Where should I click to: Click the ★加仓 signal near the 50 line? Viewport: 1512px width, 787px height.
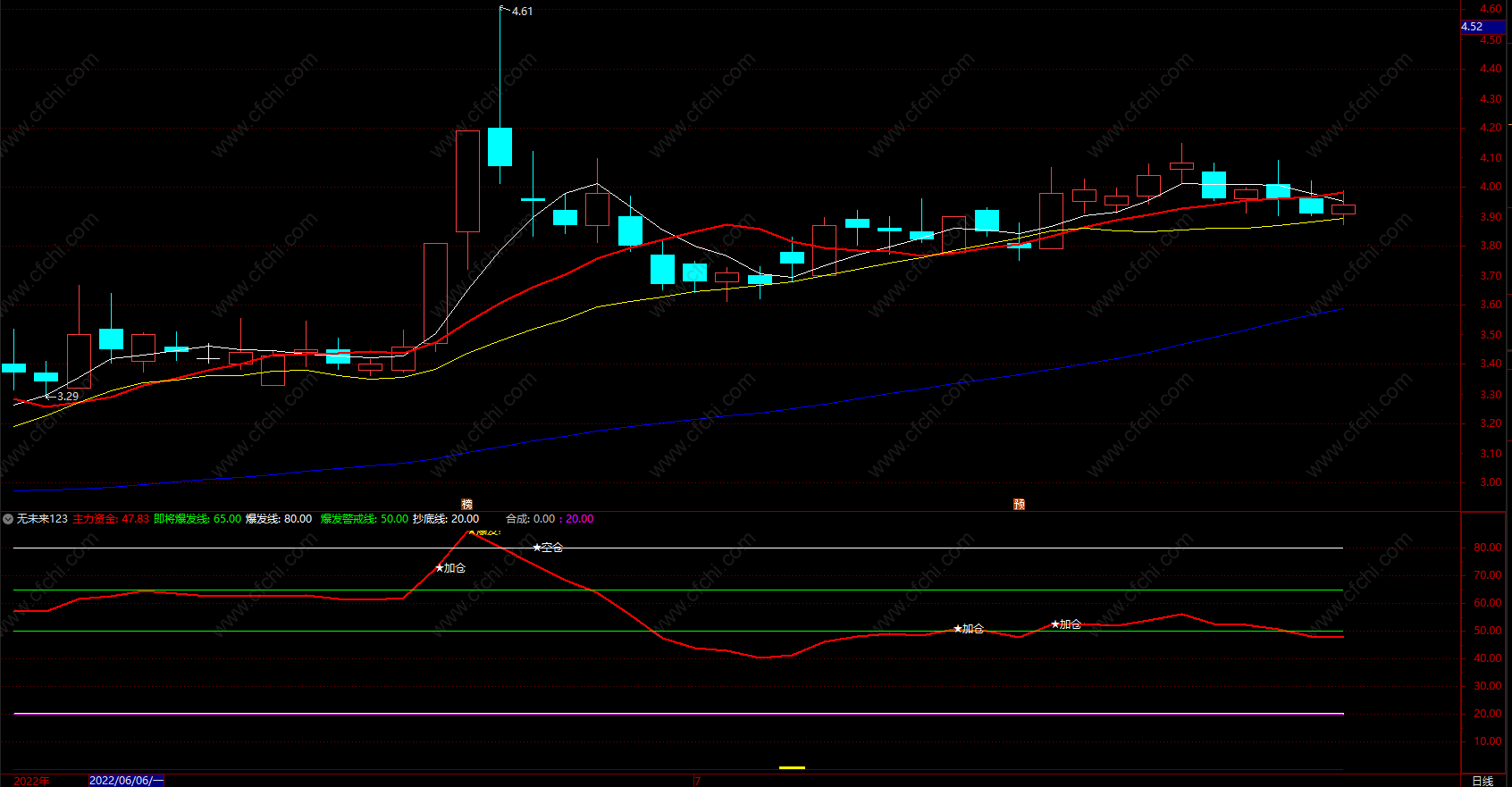point(969,629)
